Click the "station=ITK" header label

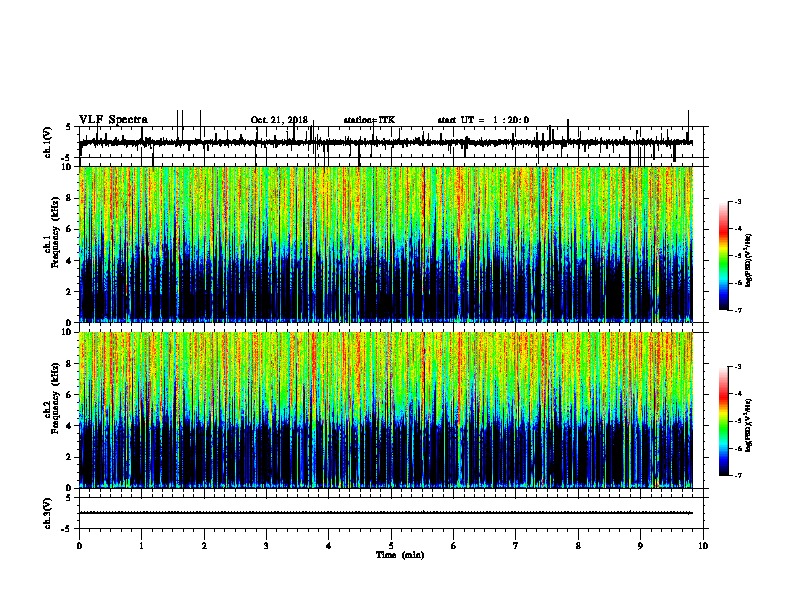click(x=369, y=120)
